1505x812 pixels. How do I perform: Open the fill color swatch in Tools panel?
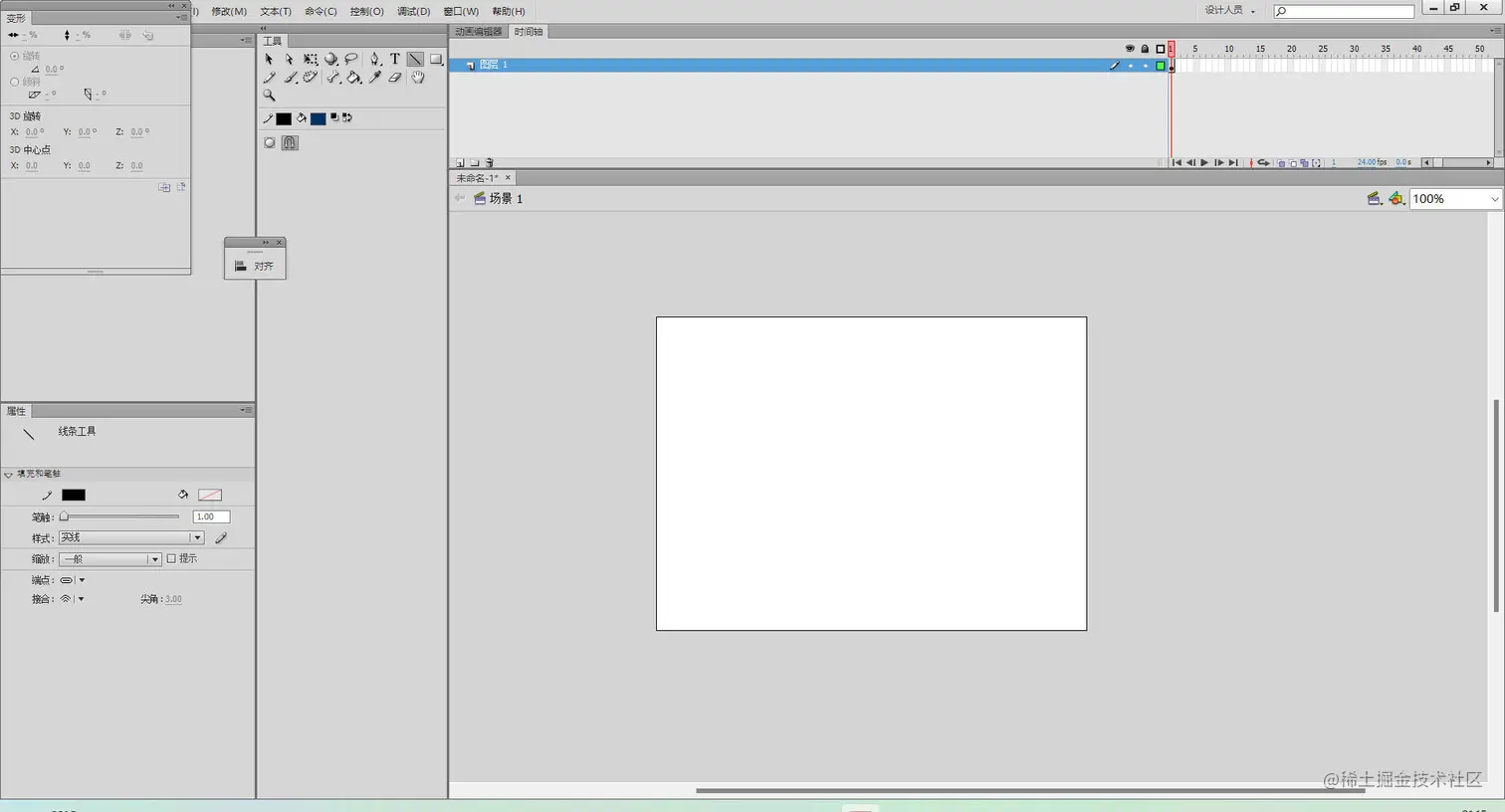pyautogui.click(x=318, y=118)
